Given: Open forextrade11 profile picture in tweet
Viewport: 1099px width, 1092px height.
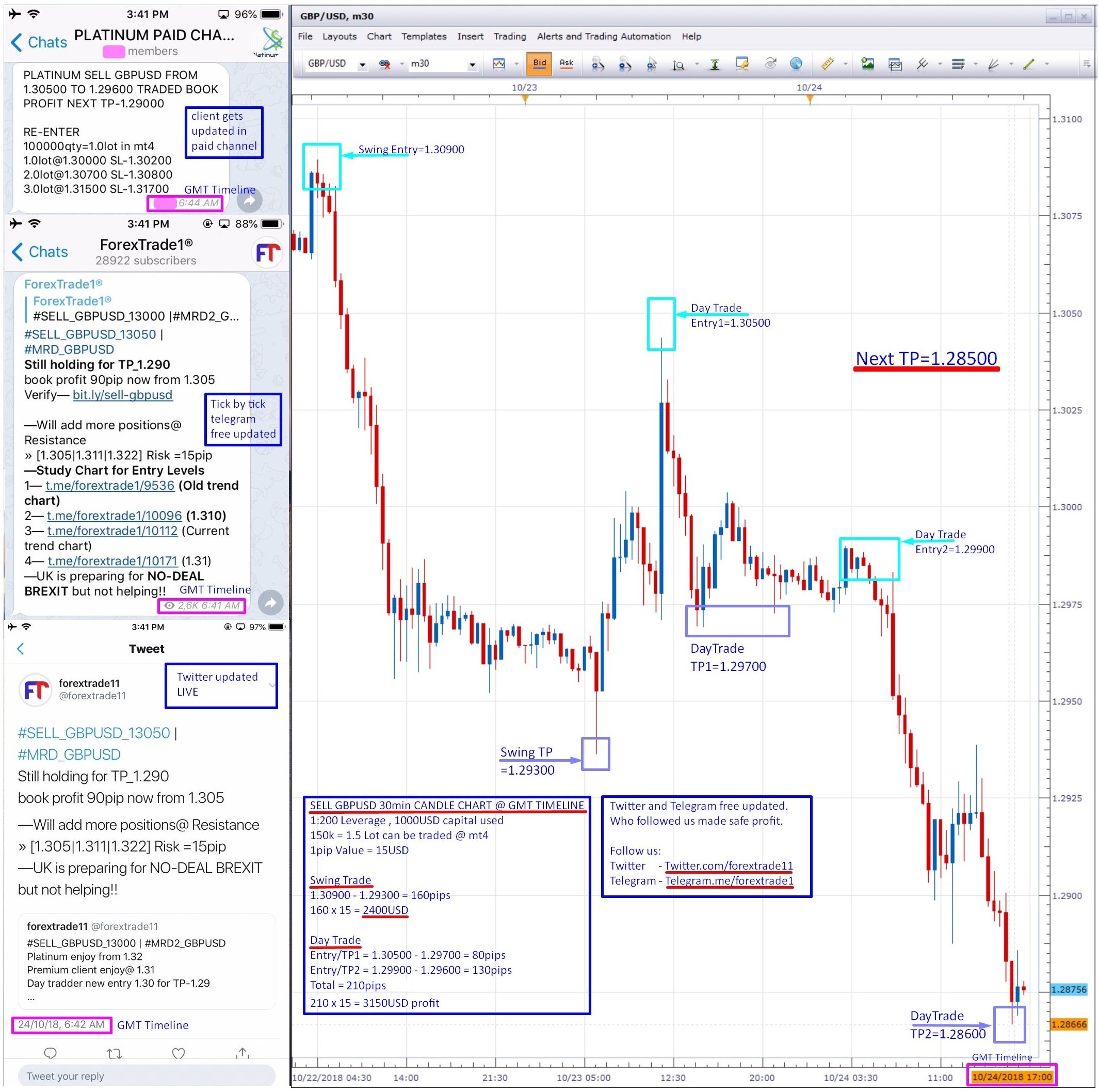Looking at the screenshot, I should [35, 689].
